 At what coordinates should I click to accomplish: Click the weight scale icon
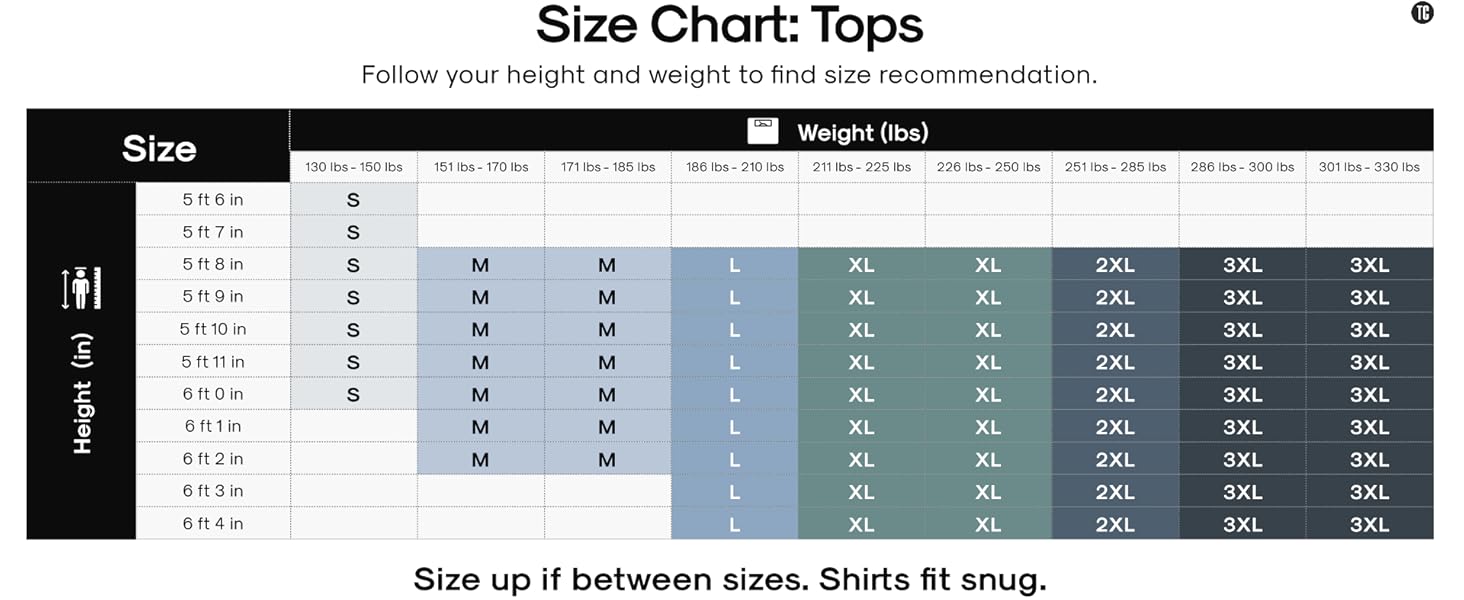(x=762, y=131)
